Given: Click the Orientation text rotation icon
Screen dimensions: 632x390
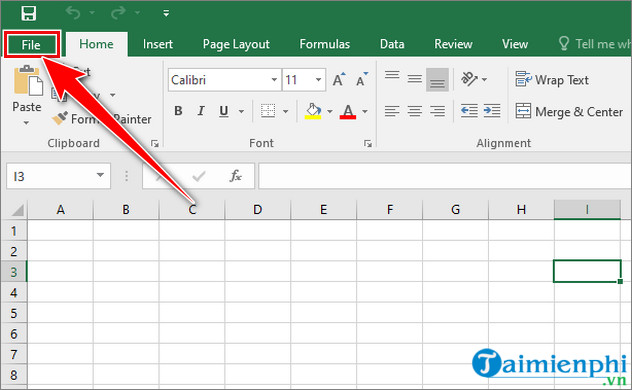Looking at the screenshot, I should 469,79.
